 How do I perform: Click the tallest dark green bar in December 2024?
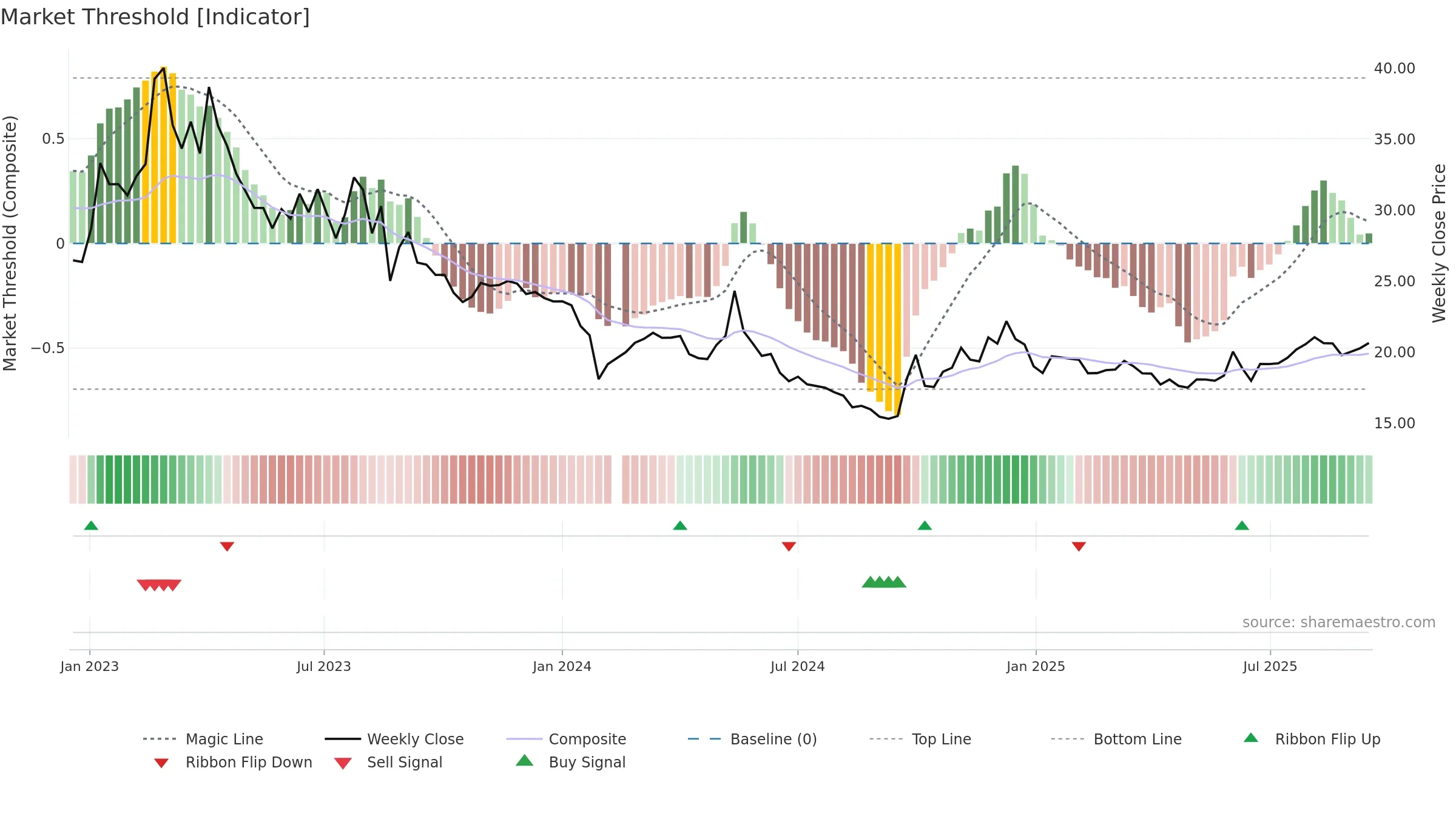[1015, 204]
